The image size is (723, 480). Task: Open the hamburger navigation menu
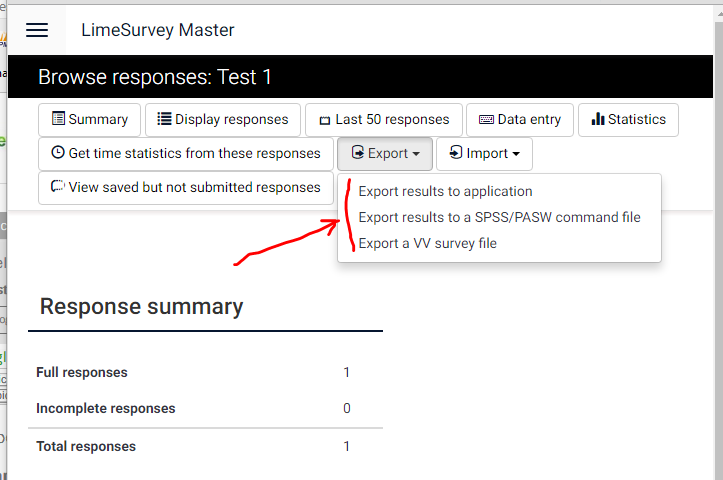coord(37,30)
